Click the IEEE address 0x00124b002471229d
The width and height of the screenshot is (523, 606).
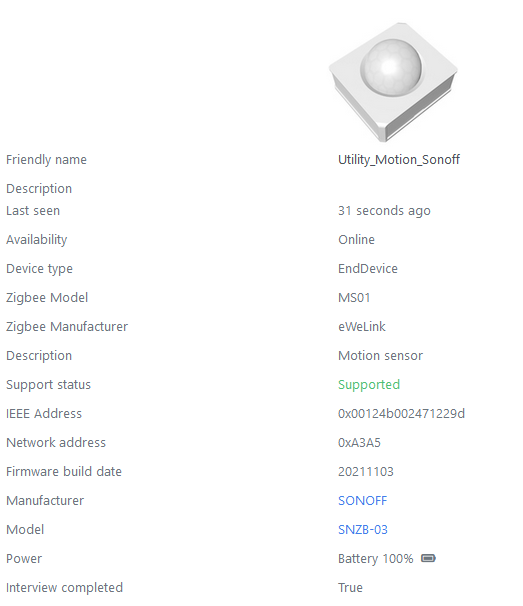pos(401,414)
